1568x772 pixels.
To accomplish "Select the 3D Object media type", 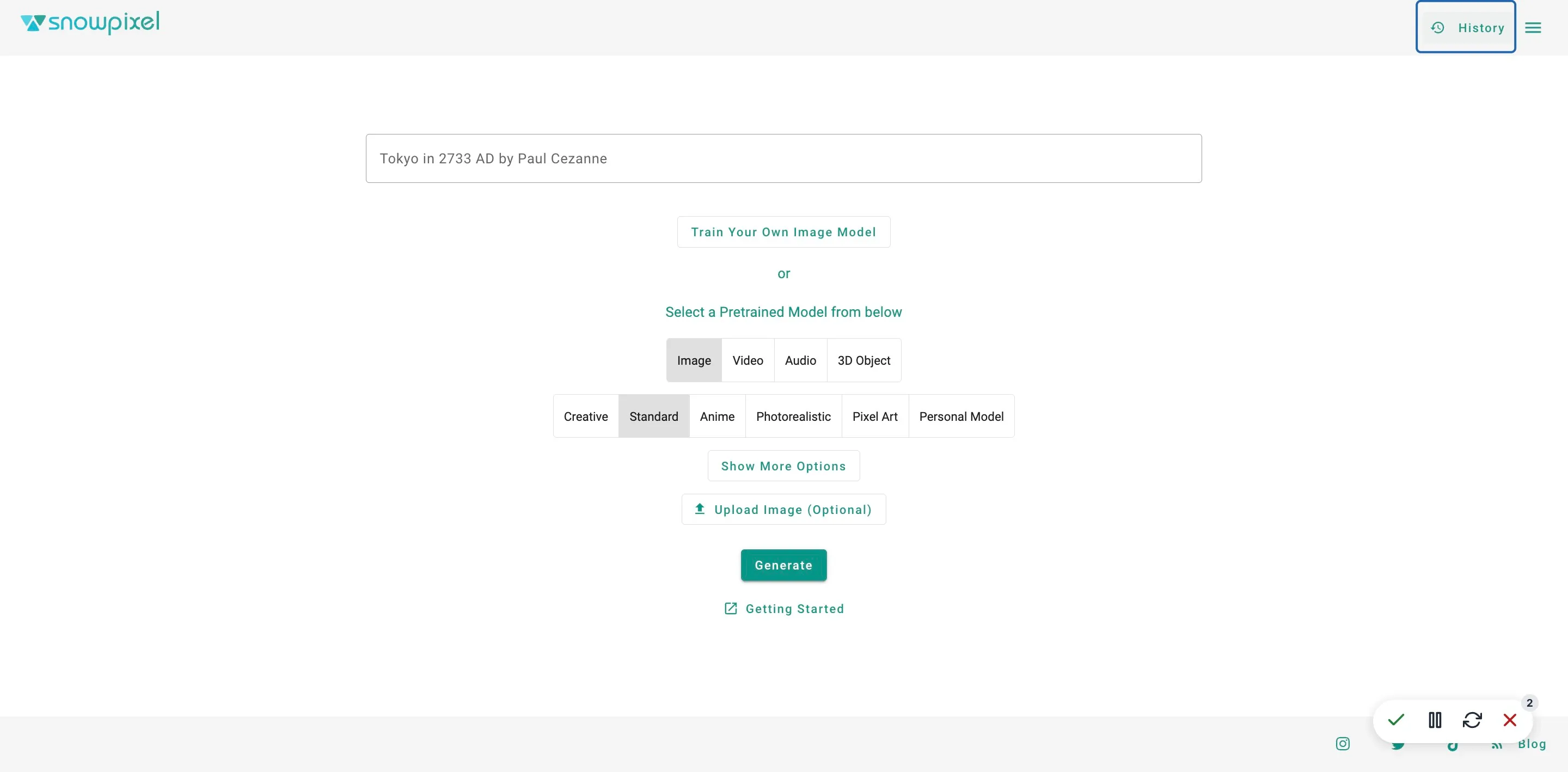I will [x=863, y=360].
